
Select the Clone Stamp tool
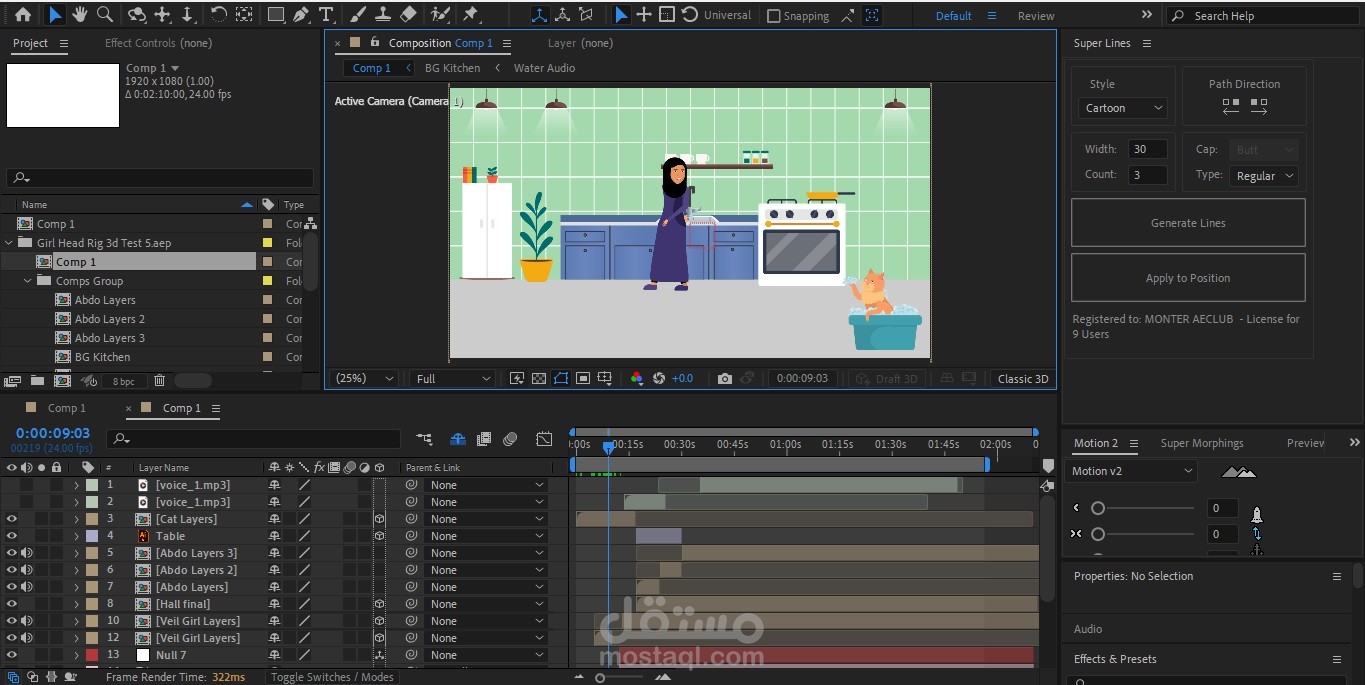coord(383,15)
